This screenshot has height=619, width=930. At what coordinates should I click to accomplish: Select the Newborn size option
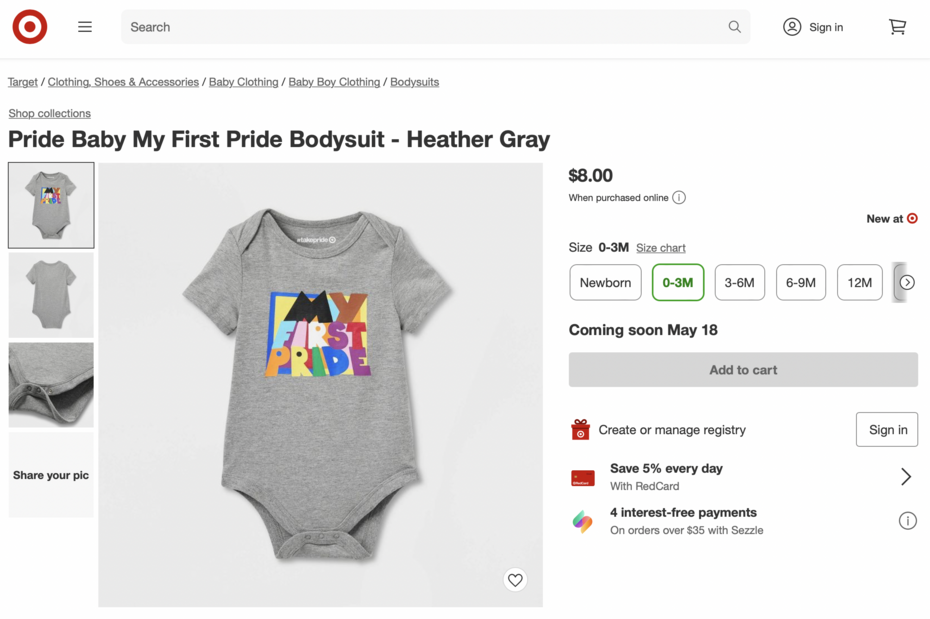605,283
